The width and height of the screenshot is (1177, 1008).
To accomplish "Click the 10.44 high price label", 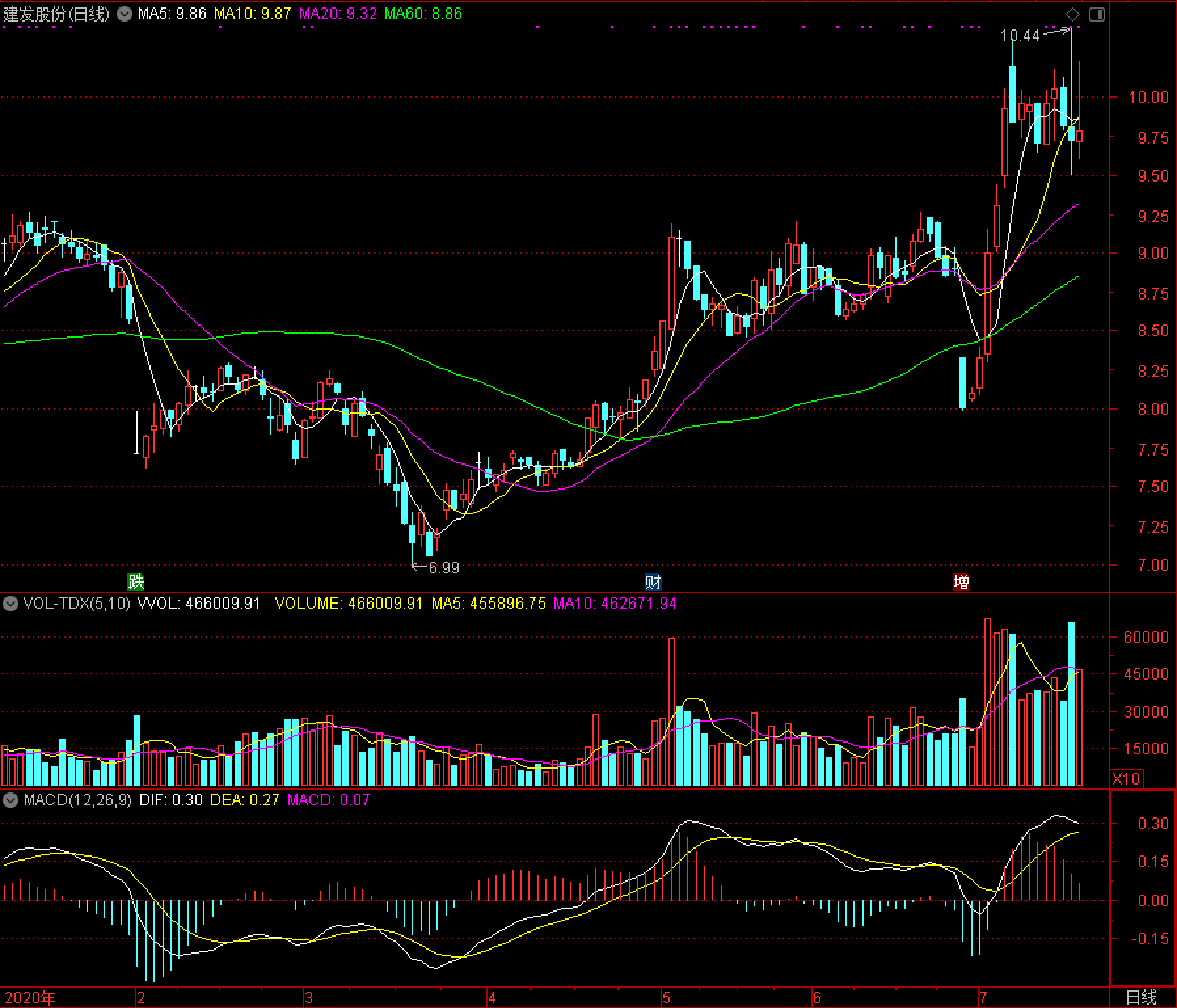I will tap(1020, 36).
